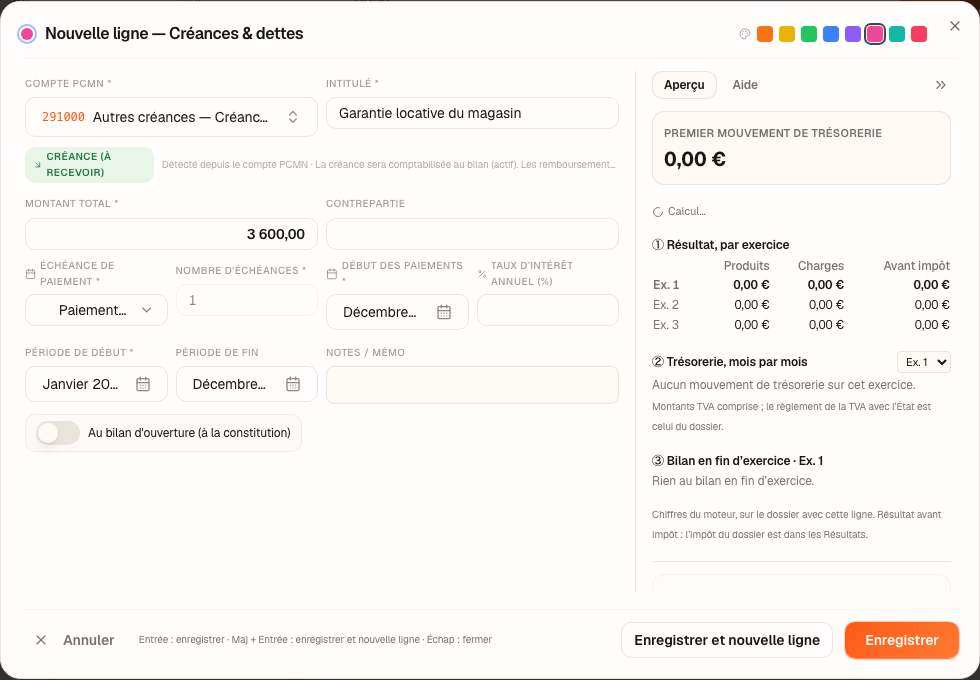This screenshot has height=680, width=980.
Task: Click the Période de fin Décembre date field
Action: pos(247,384)
